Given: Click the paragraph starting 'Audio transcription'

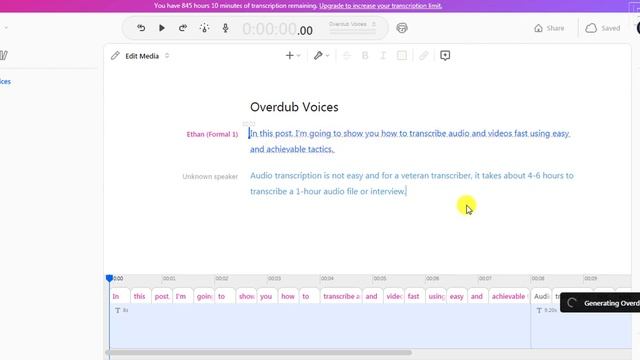Looking at the screenshot, I should (x=412, y=183).
